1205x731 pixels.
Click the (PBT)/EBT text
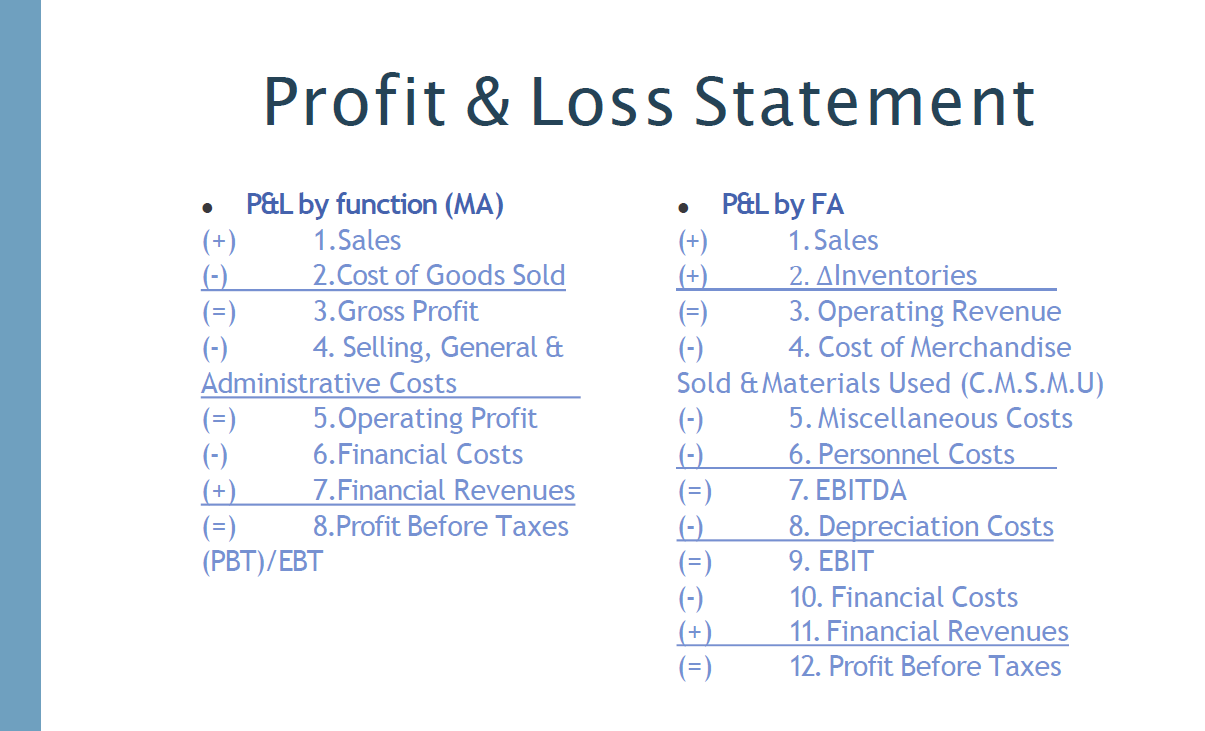pos(262,561)
